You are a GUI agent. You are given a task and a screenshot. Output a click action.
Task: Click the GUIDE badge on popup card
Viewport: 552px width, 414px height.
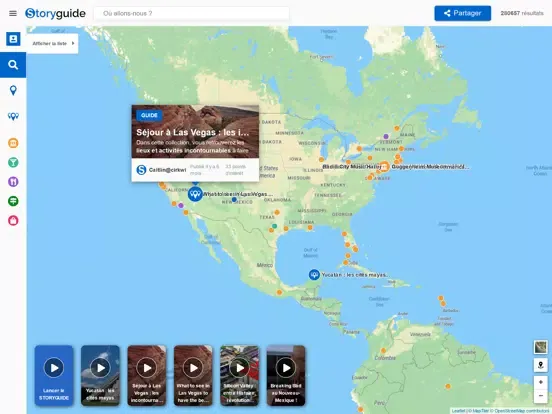(x=149, y=115)
